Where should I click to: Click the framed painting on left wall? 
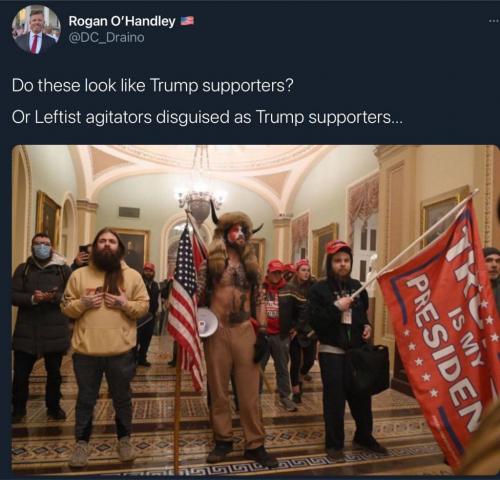tap(48, 216)
